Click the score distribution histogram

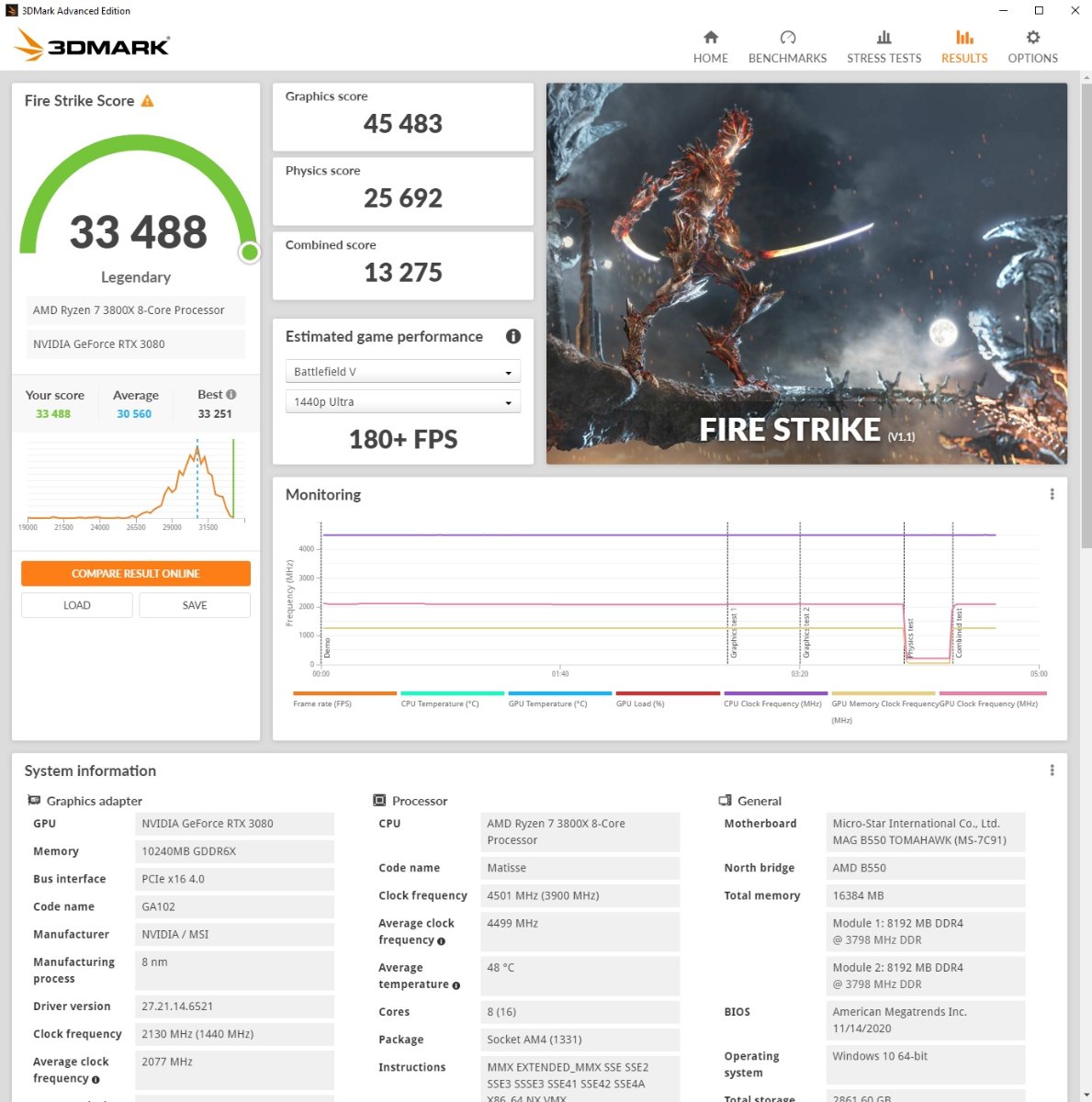(136, 485)
